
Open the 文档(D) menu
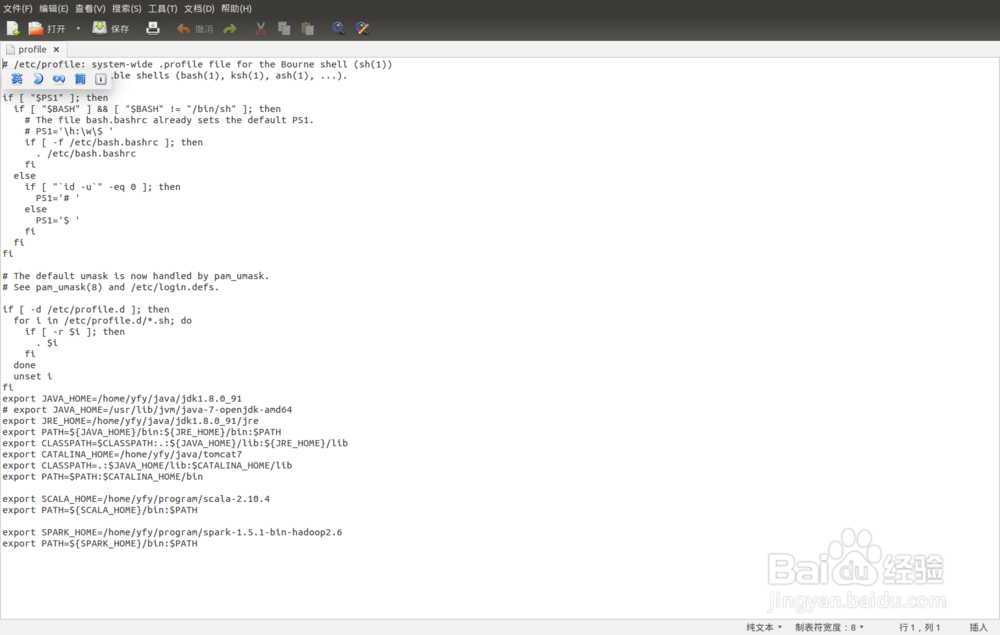coord(199,8)
